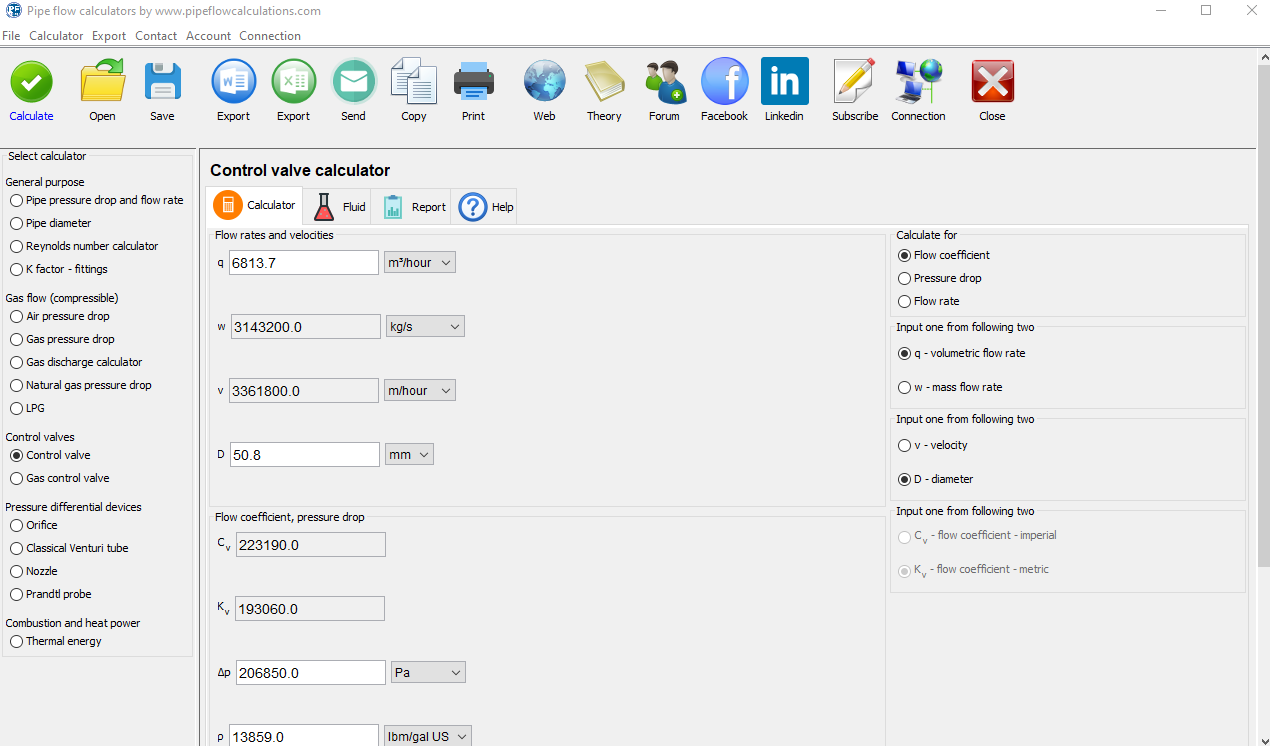Viewport: 1270px width, 746px height.
Task: Export to Word document icon
Action: click(x=233, y=82)
